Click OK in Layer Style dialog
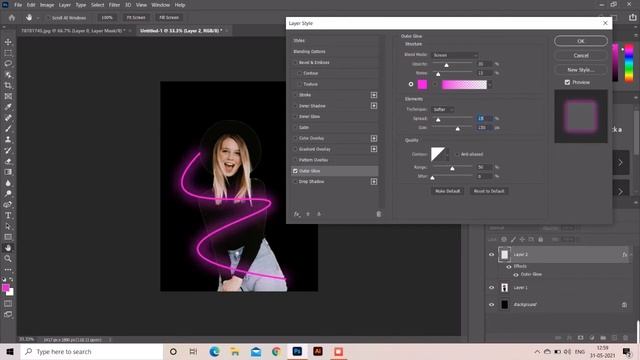 tap(581, 41)
